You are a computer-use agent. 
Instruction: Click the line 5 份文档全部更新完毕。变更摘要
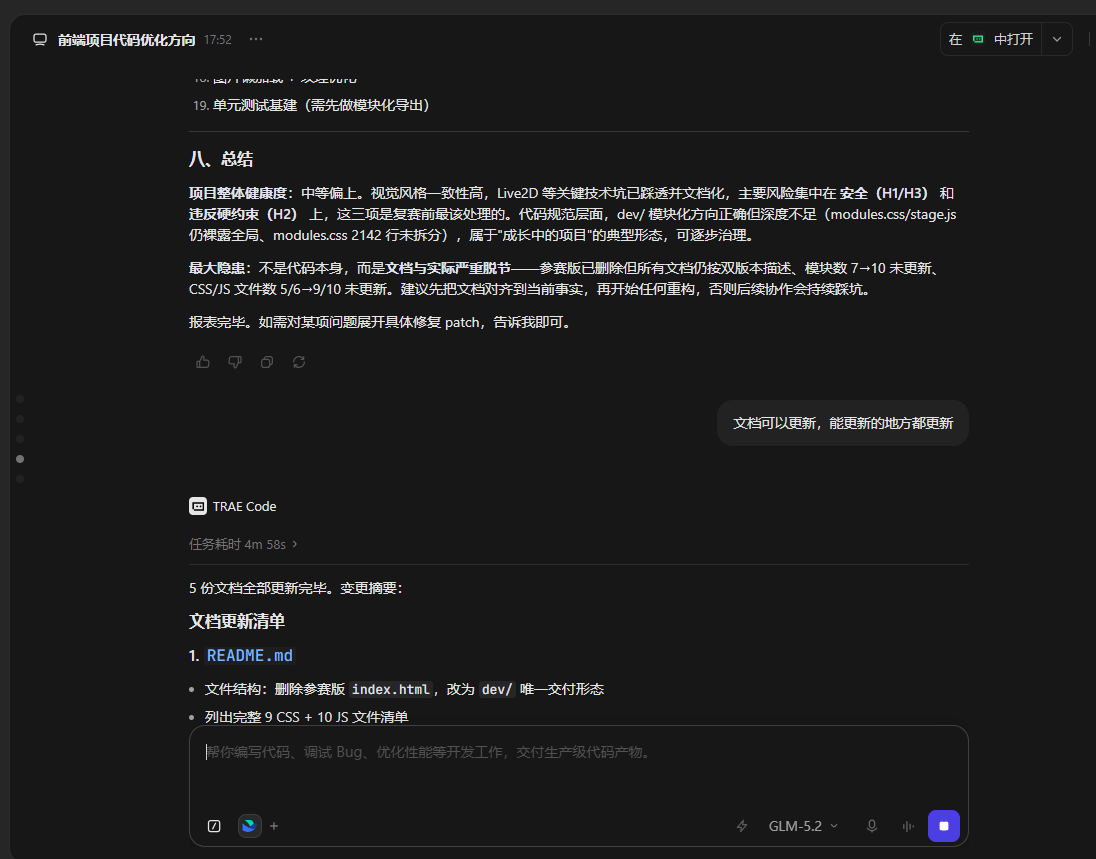(x=296, y=588)
